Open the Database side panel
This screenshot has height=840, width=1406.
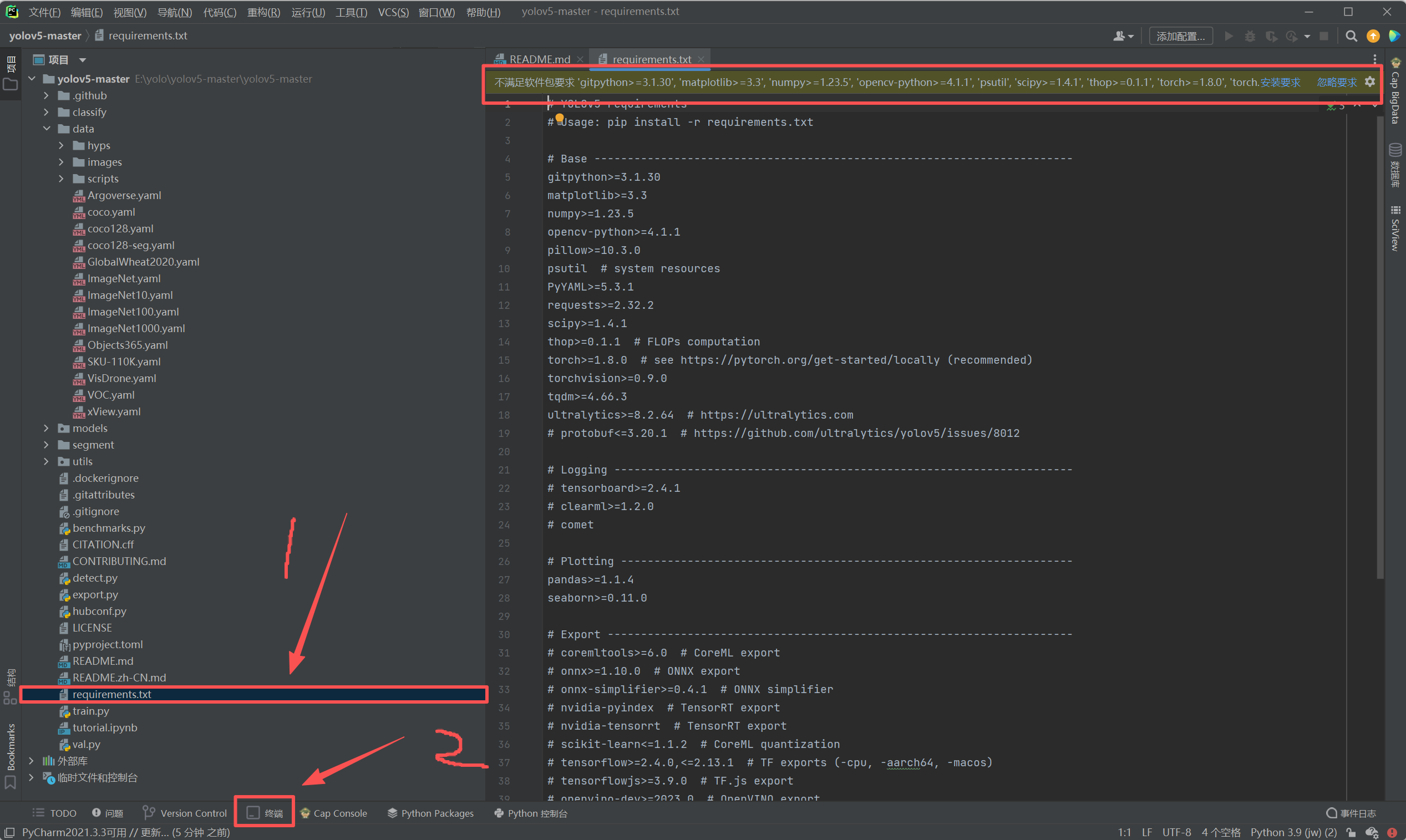tap(1395, 164)
